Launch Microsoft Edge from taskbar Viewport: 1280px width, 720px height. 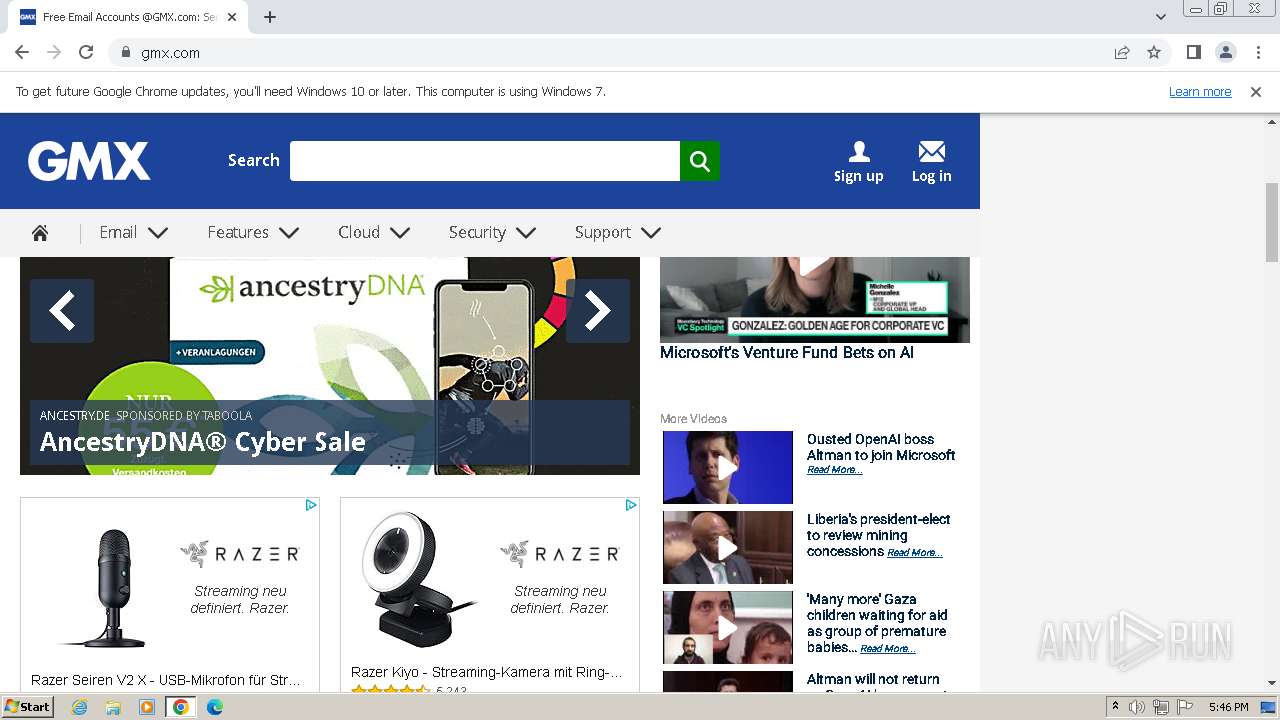pos(215,707)
